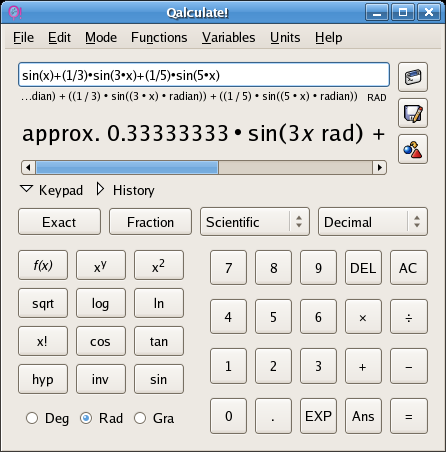This screenshot has height=452, width=446.
Task: Click the result scrollbar left arrow
Action: coord(28,167)
